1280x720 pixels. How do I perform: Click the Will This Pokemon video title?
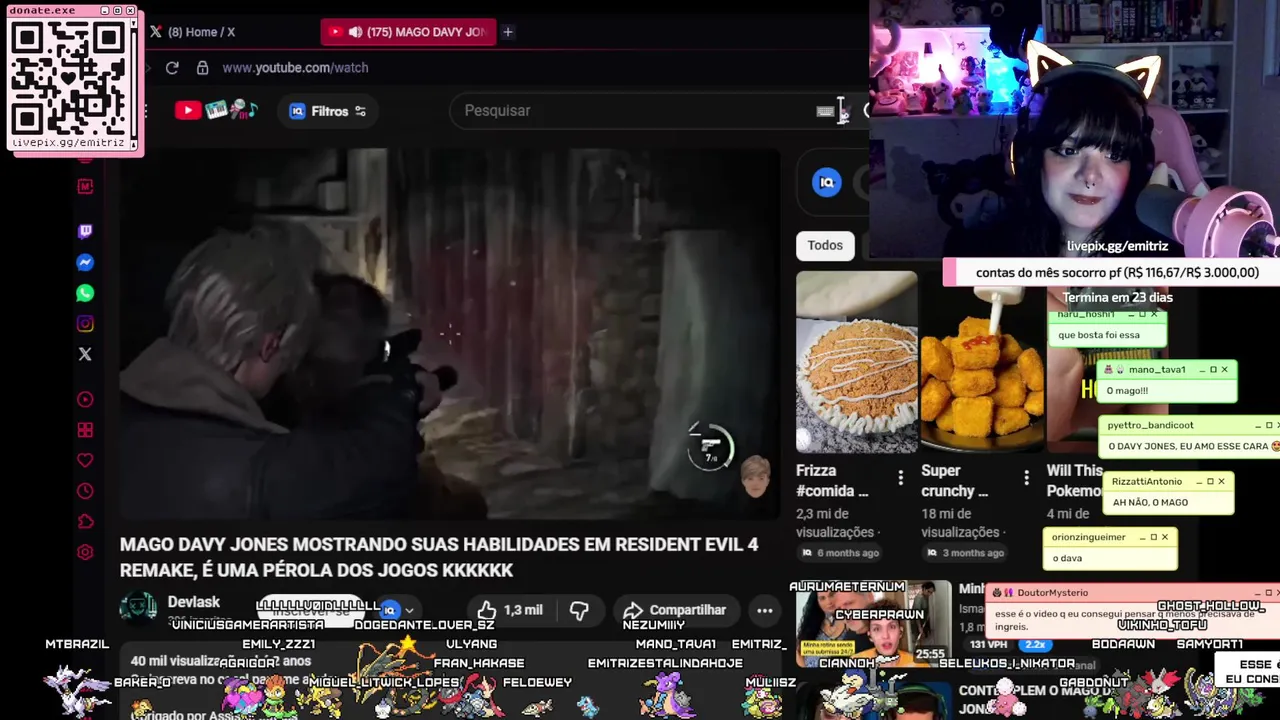pyautogui.click(x=1075, y=480)
